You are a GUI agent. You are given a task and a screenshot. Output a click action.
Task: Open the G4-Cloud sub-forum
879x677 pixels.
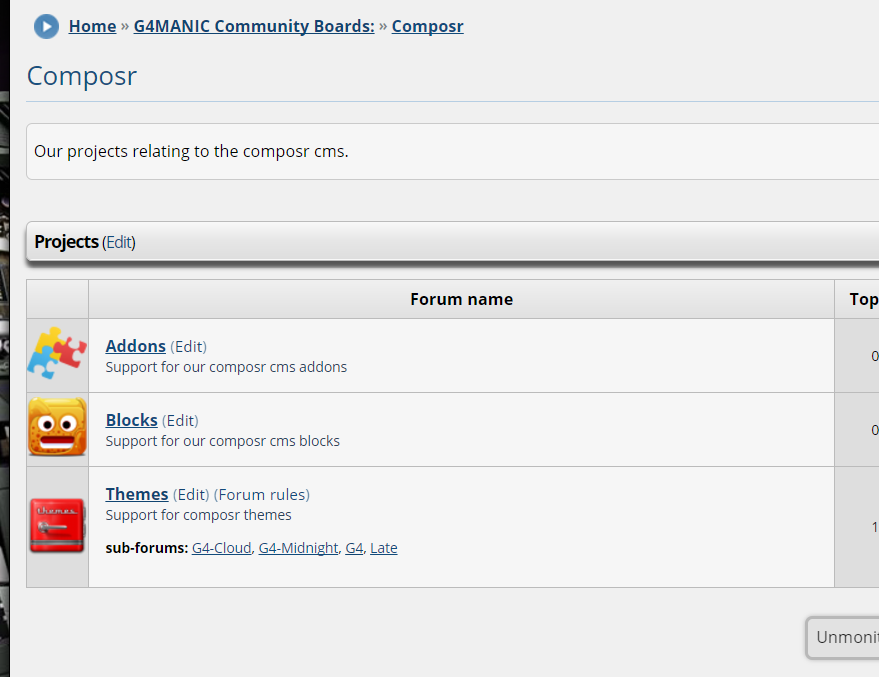(x=221, y=548)
